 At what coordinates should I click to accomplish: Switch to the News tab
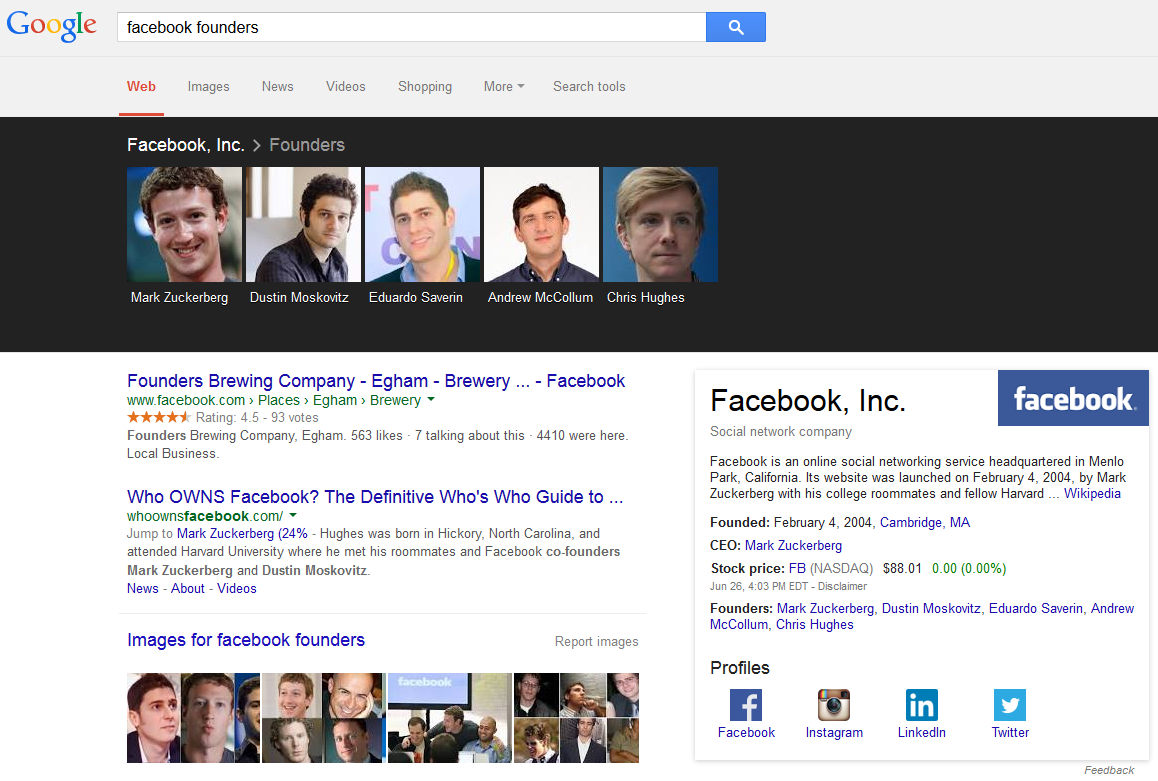tap(277, 87)
